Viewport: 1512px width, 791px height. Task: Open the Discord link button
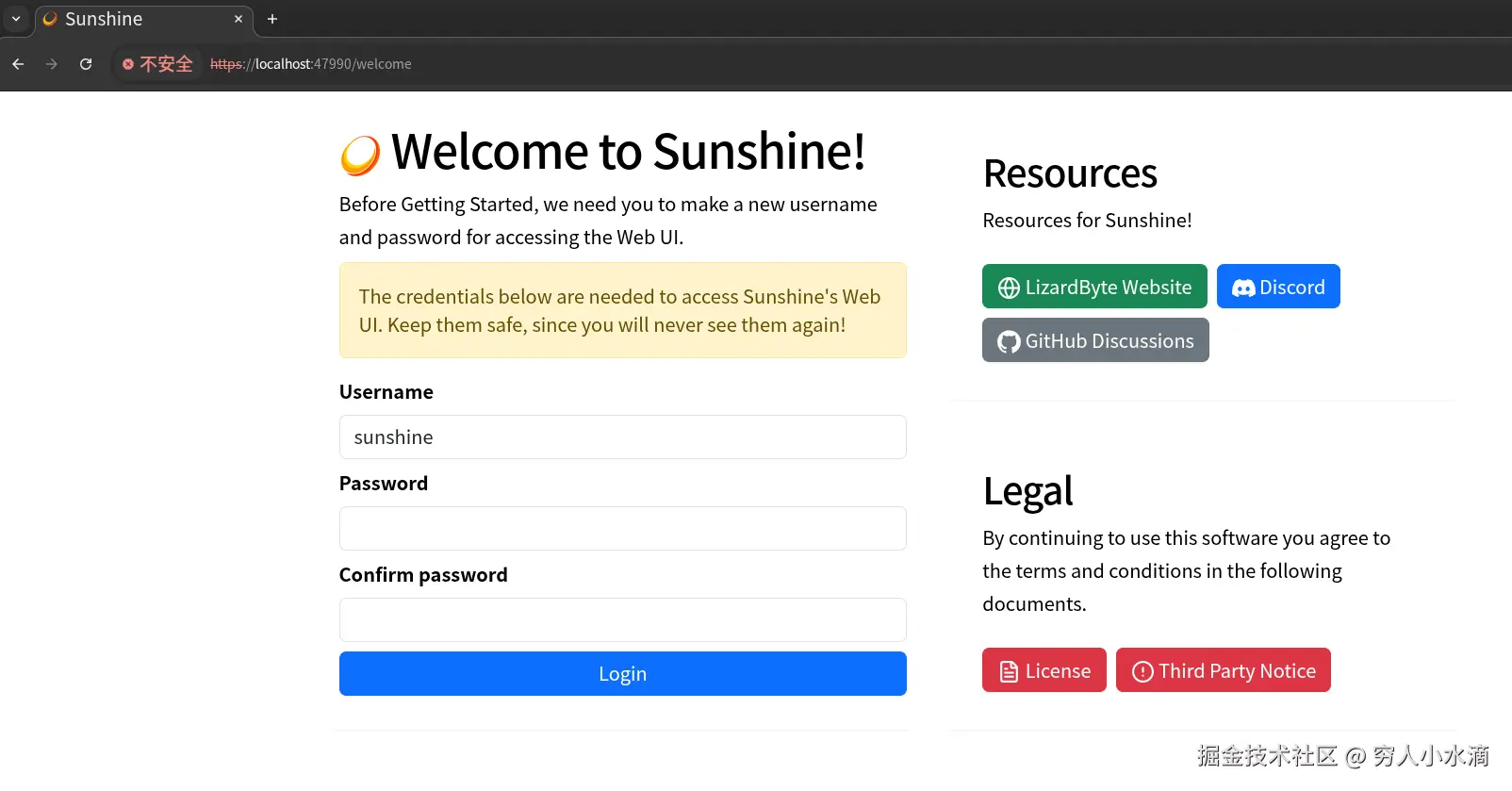pos(1278,287)
